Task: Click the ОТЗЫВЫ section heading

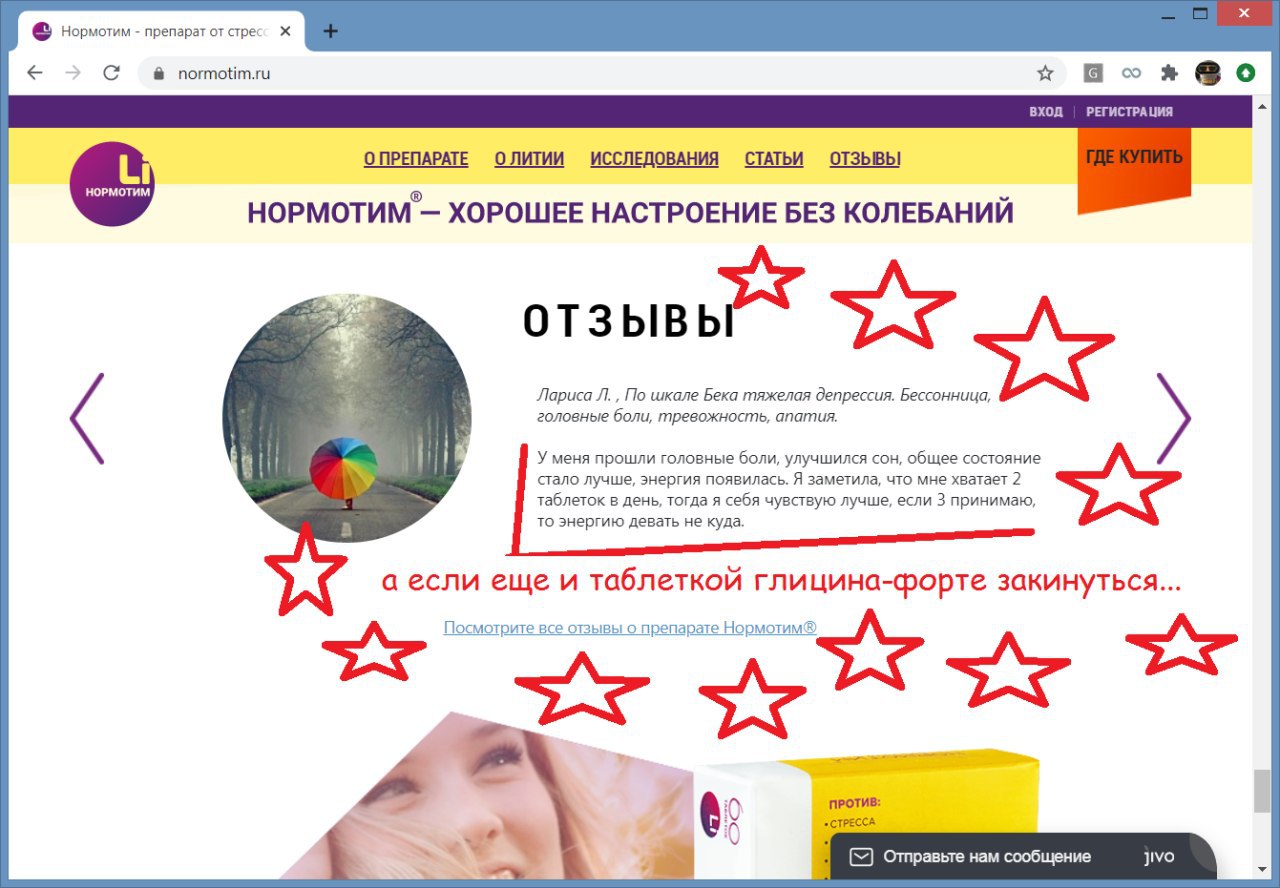Action: [630, 322]
